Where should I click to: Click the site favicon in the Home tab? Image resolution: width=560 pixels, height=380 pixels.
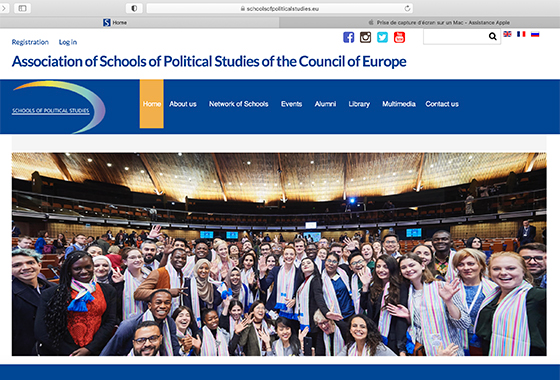106,22
